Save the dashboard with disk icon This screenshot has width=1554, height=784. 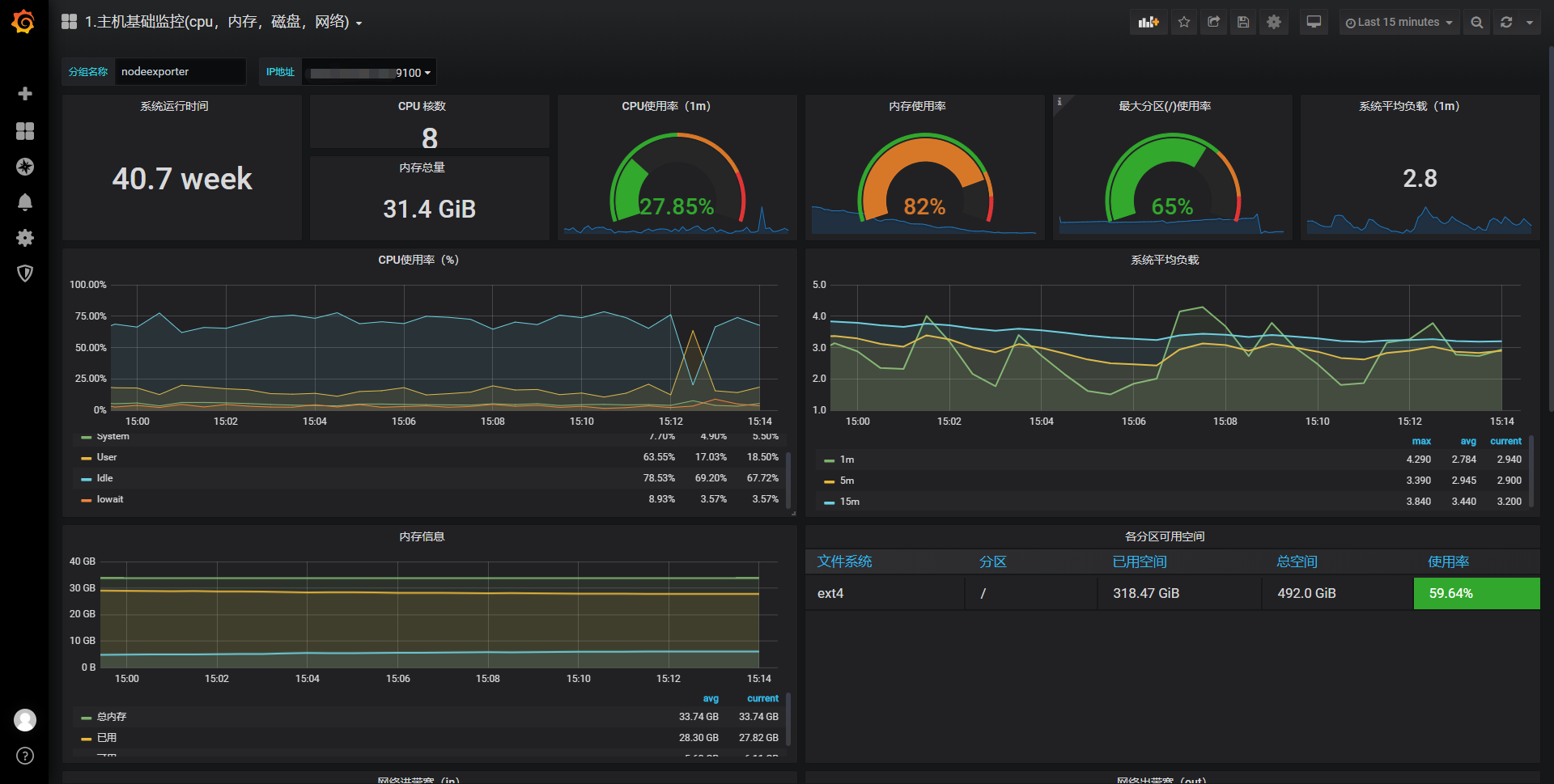pyautogui.click(x=1244, y=22)
